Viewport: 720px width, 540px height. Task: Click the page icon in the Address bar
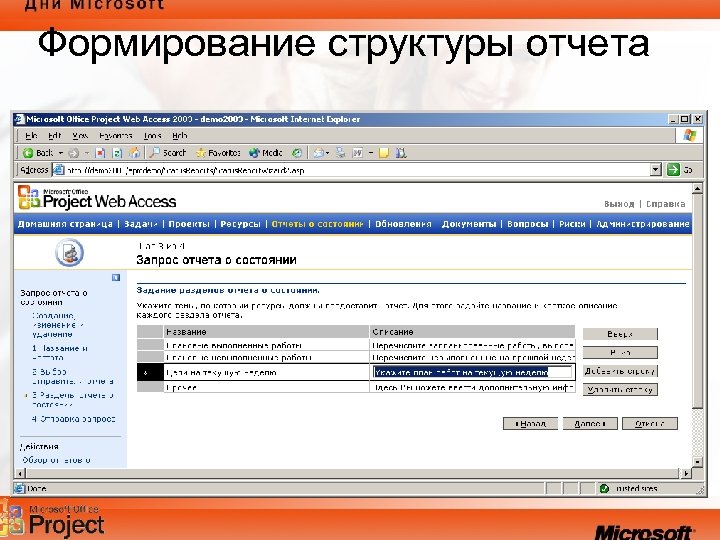58,170
